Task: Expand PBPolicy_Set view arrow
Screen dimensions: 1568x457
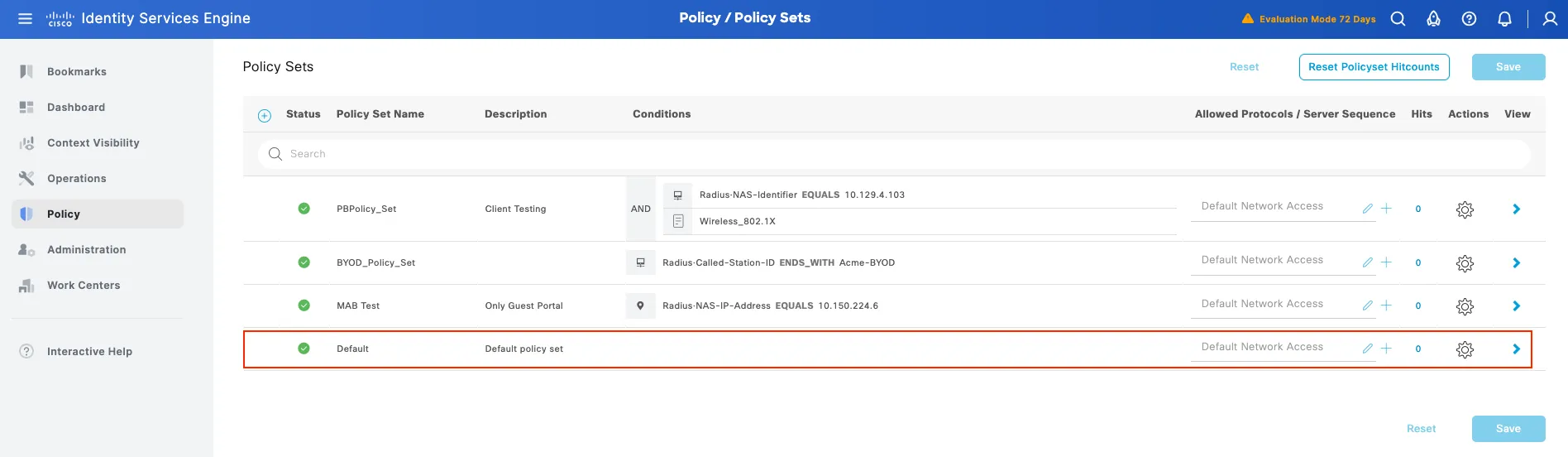Action: point(1516,209)
